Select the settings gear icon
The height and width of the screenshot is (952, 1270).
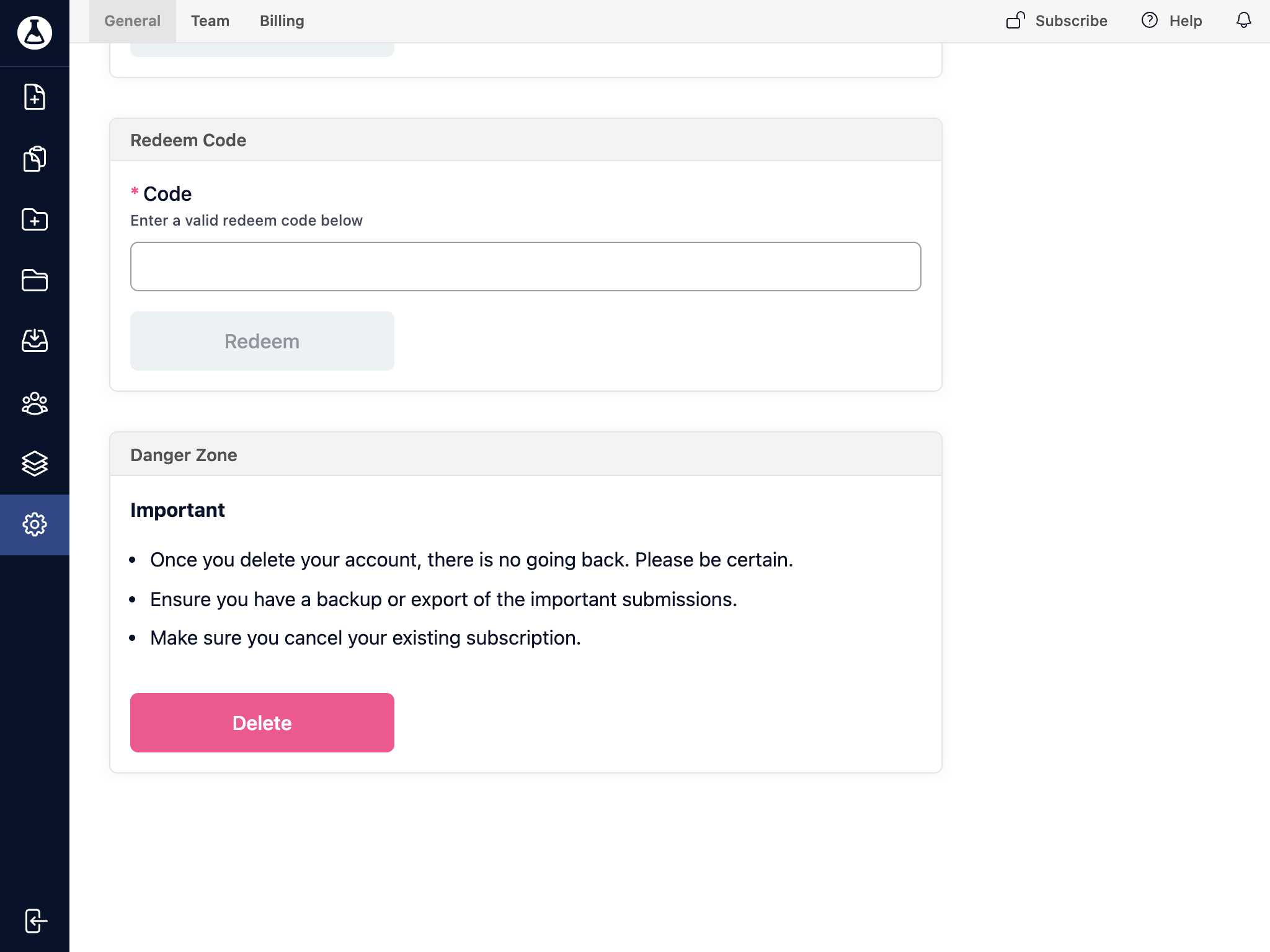click(35, 524)
